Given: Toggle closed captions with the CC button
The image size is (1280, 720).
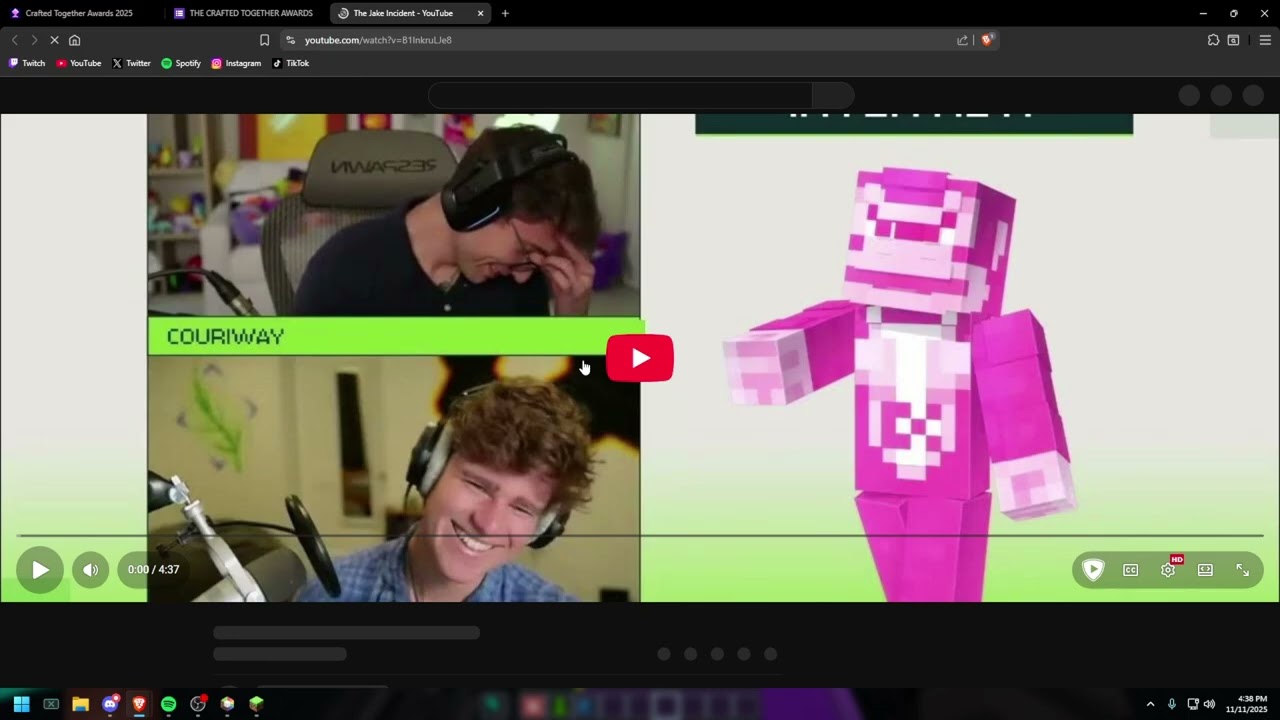Looking at the screenshot, I should (x=1130, y=570).
